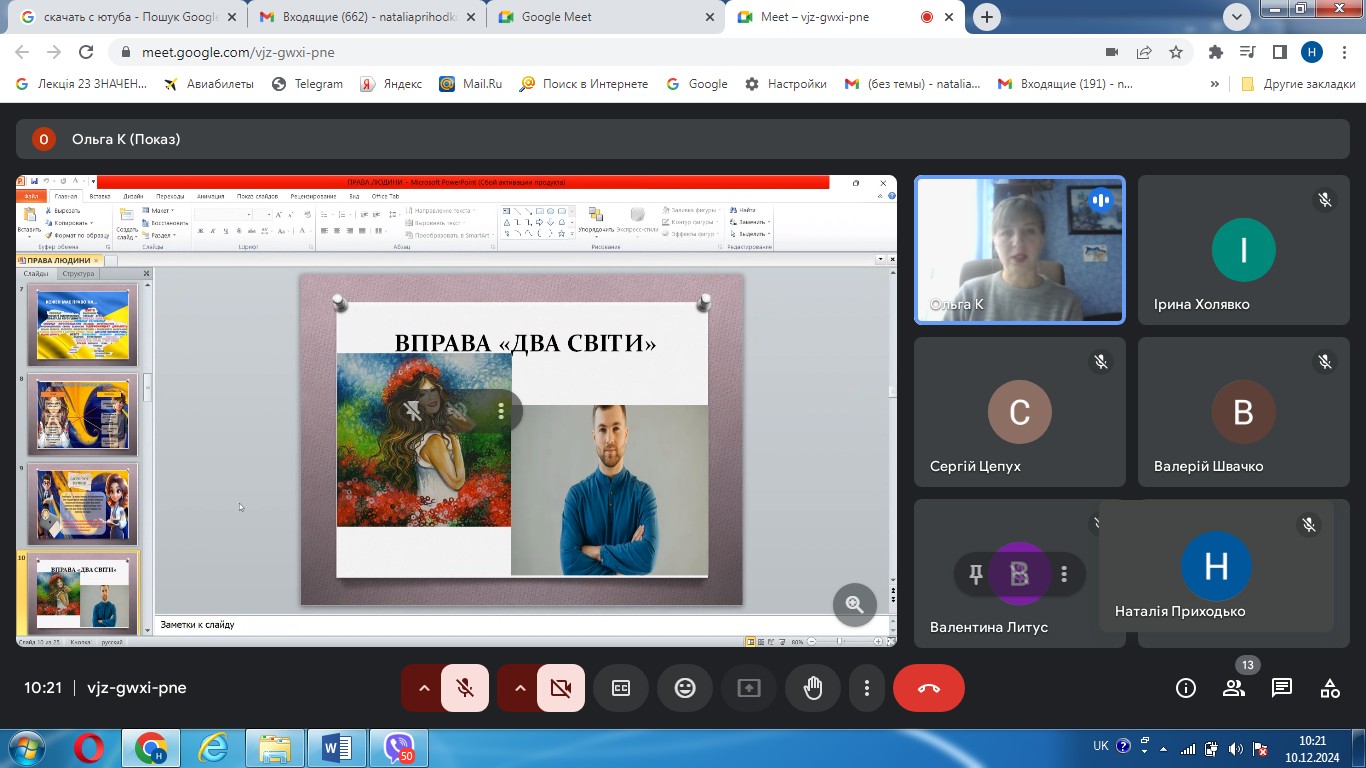This screenshot has height=768, width=1366.
Task: Turn on the camera
Action: (560, 688)
